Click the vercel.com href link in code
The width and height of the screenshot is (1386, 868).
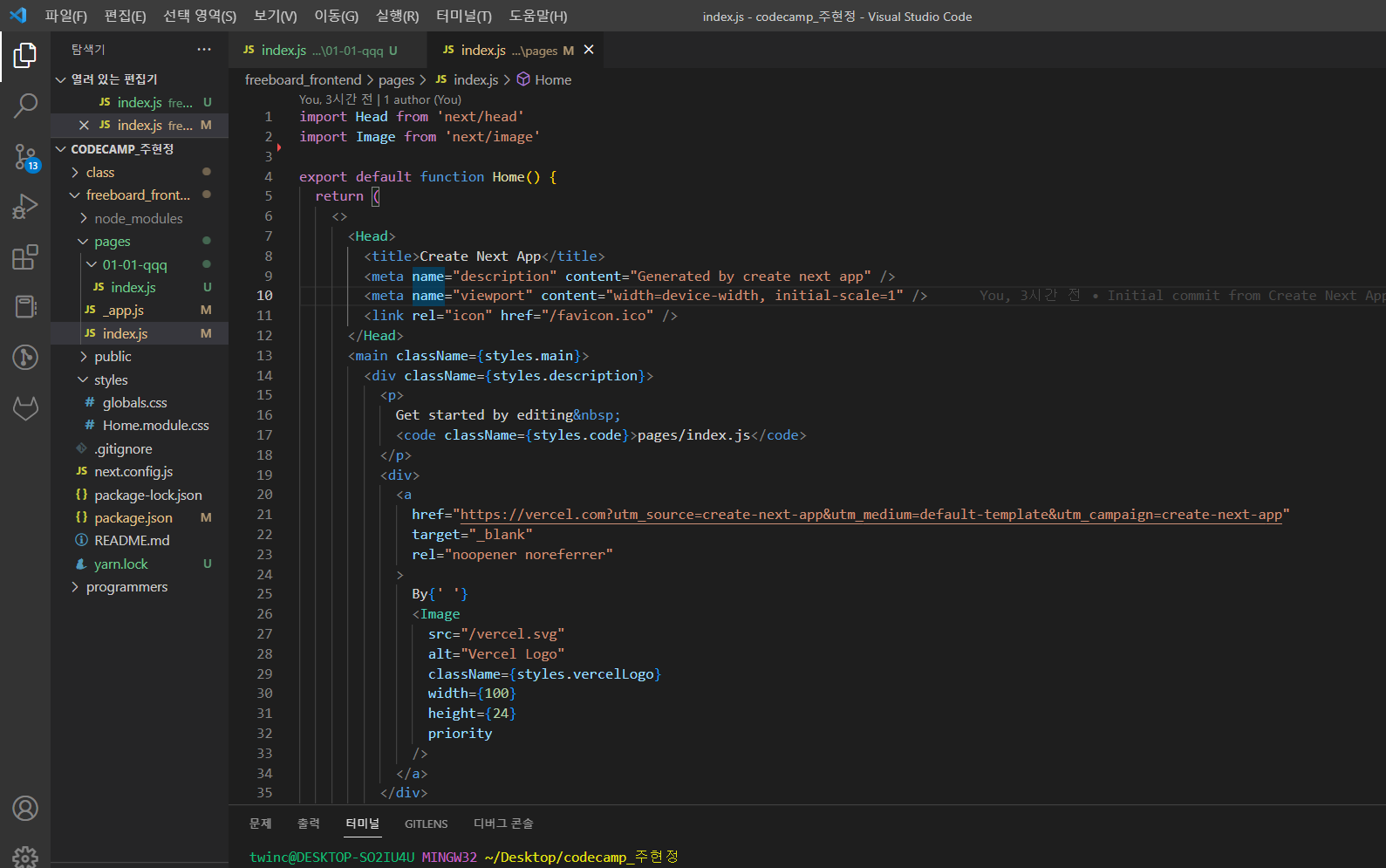click(871, 515)
